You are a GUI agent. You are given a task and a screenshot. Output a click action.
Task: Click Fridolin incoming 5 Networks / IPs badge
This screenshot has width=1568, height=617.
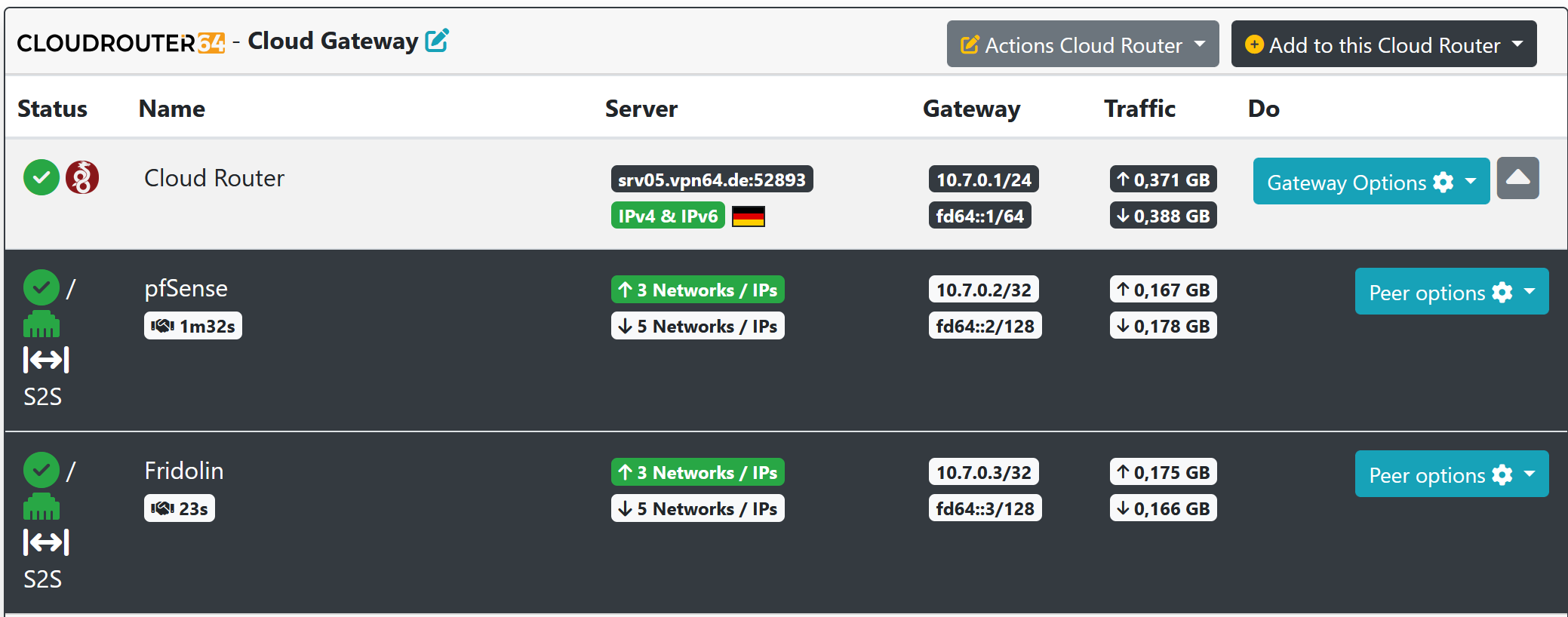point(698,508)
